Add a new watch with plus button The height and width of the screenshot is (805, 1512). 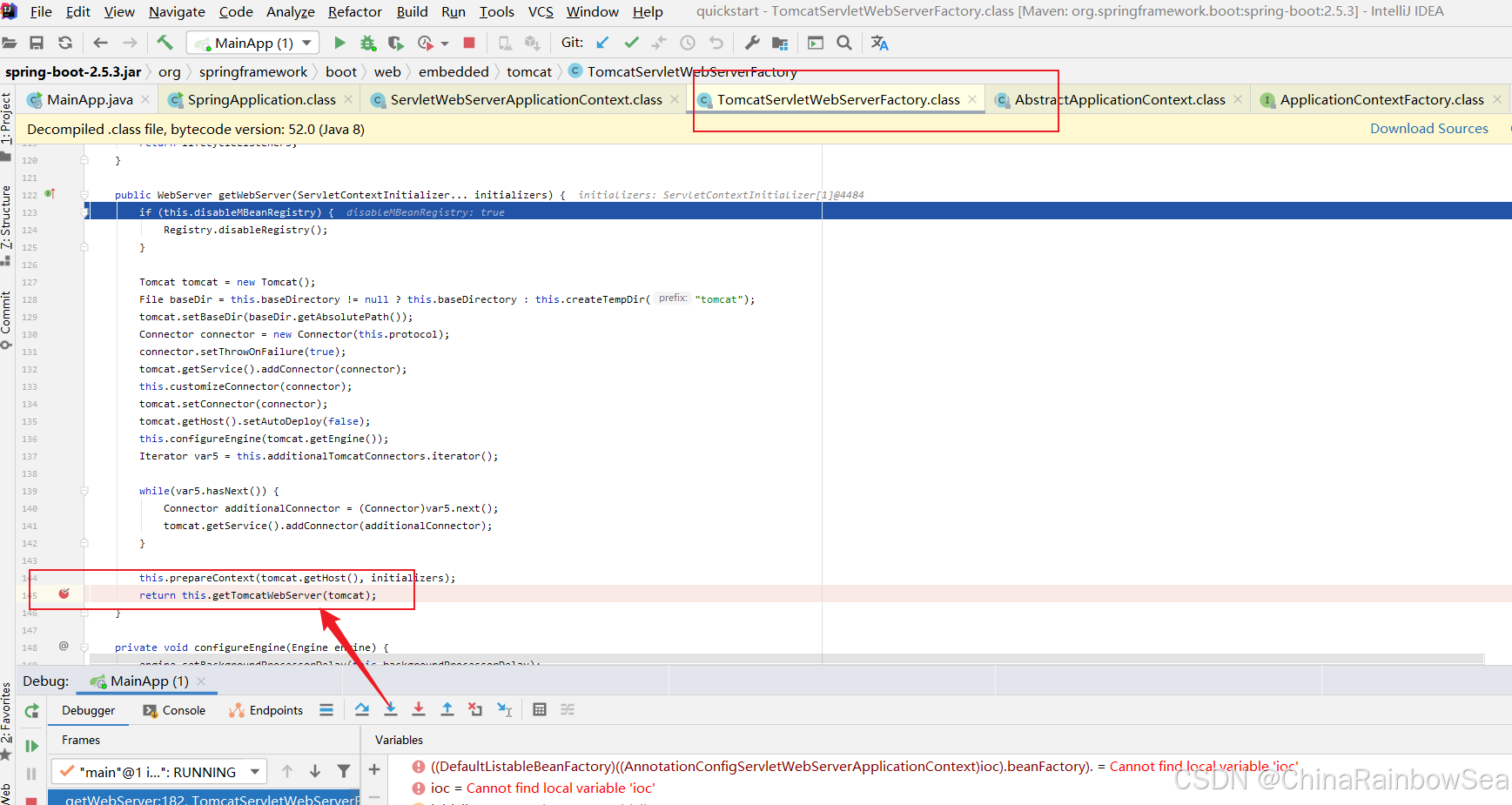coord(374,769)
